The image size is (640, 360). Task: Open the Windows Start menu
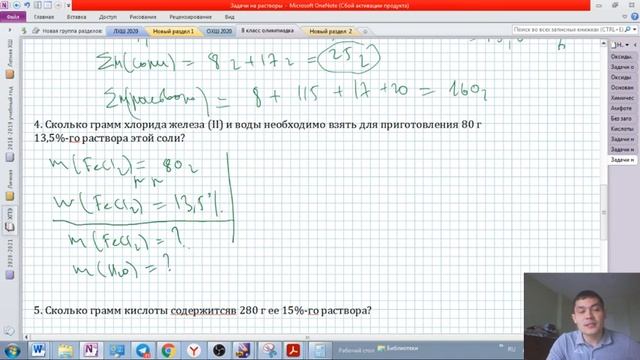point(12,350)
